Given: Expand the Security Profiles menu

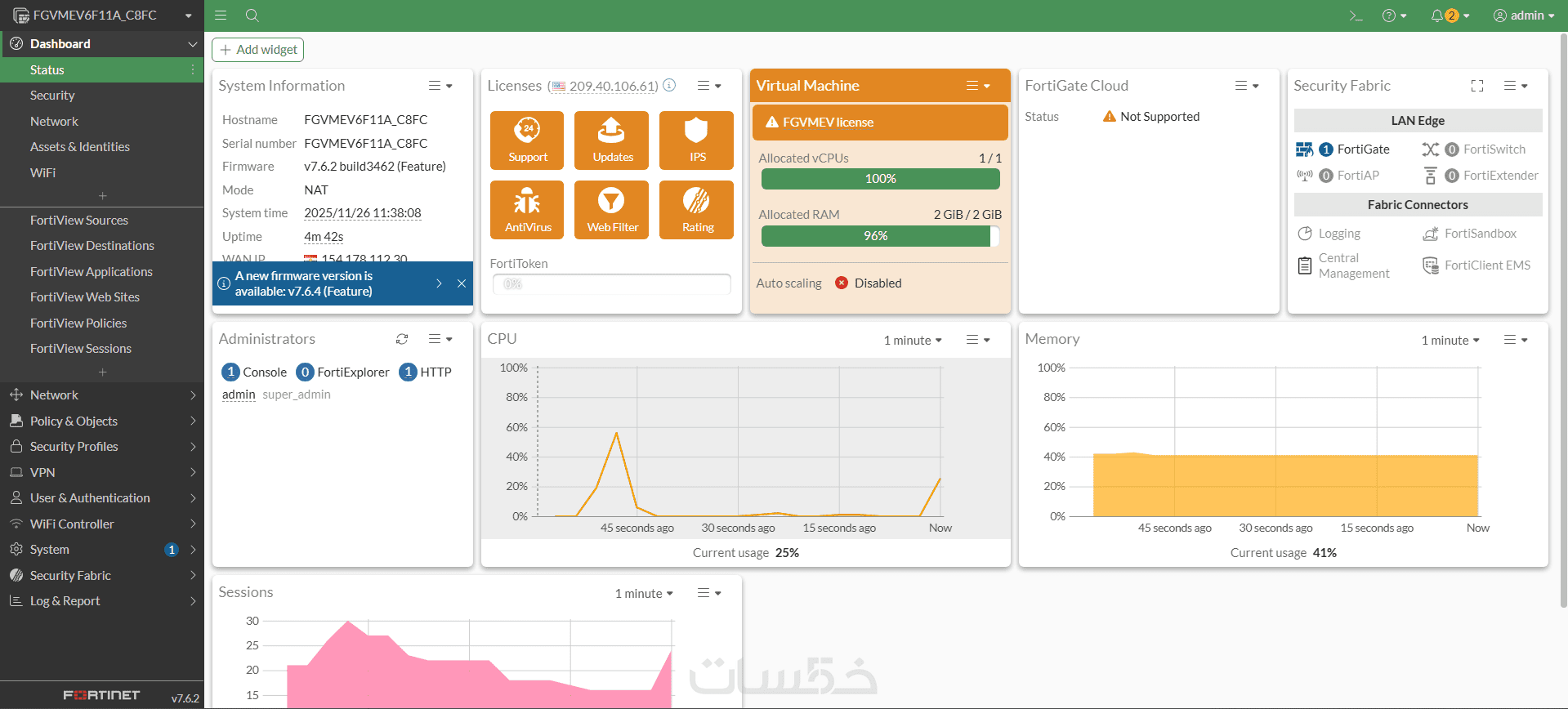Looking at the screenshot, I should pyautogui.click(x=102, y=447).
